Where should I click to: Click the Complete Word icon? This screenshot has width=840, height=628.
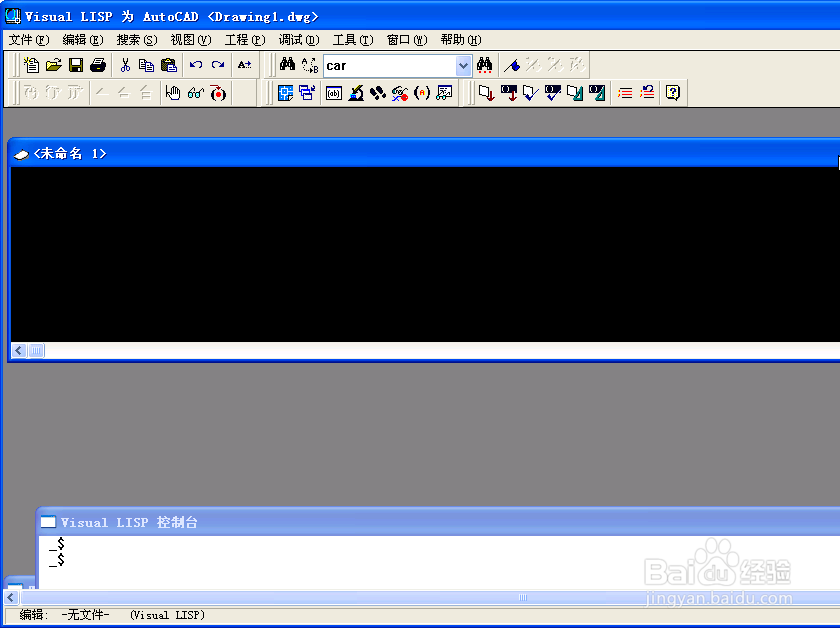(x=244, y=65)
